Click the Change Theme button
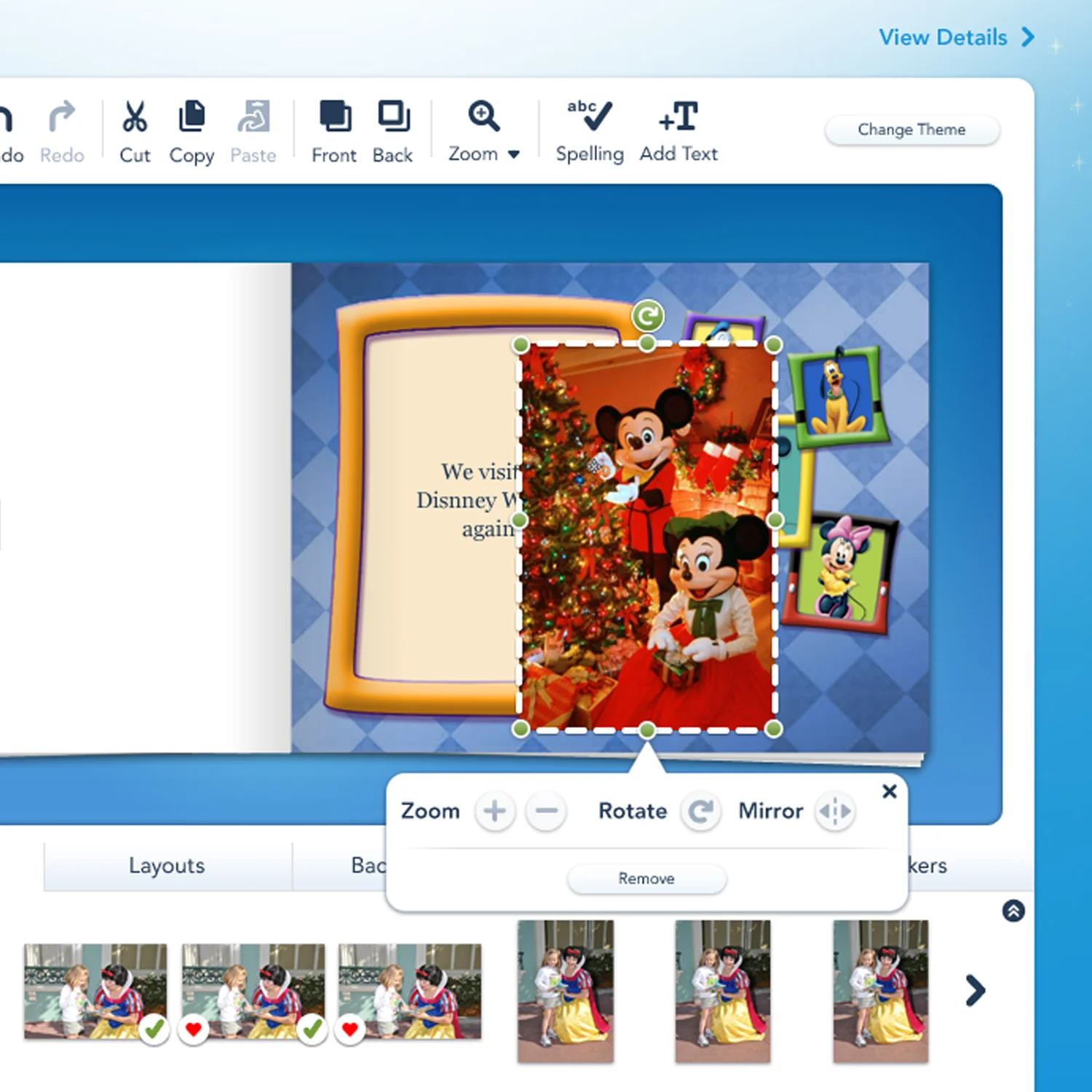Image resolution: width=1092 pixels, height=1092 pixels. point(911,130)
